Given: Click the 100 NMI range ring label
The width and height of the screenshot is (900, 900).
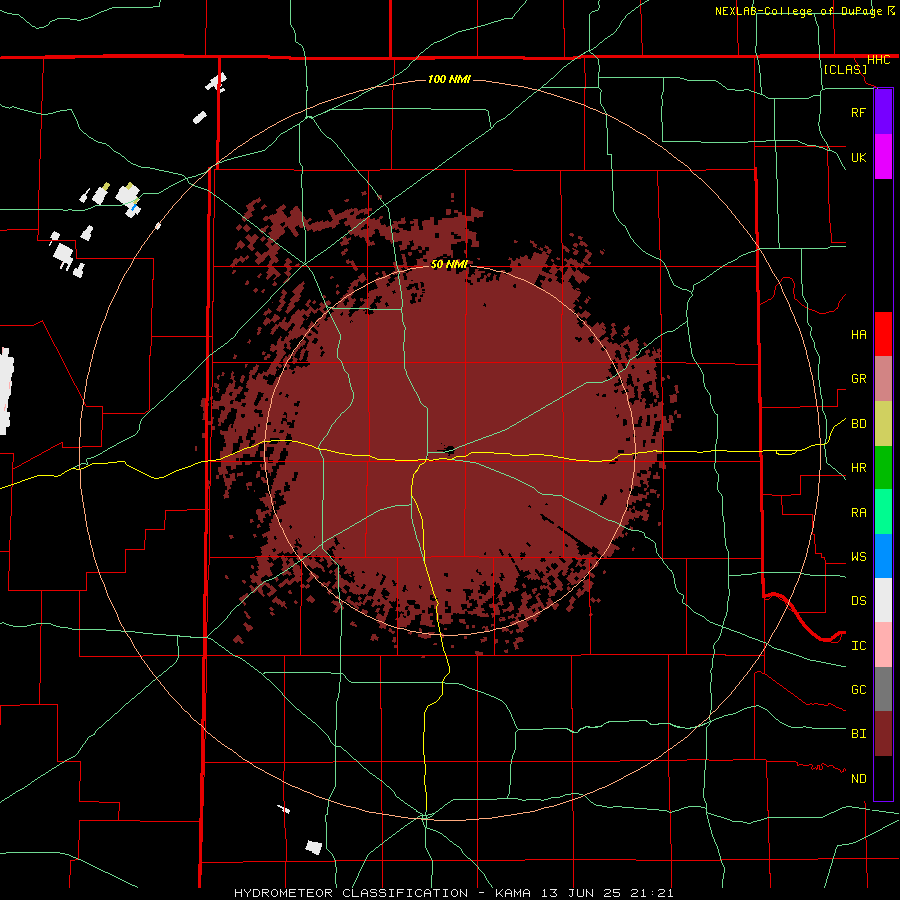Looking at the screenshot, I should pos(449,79).
